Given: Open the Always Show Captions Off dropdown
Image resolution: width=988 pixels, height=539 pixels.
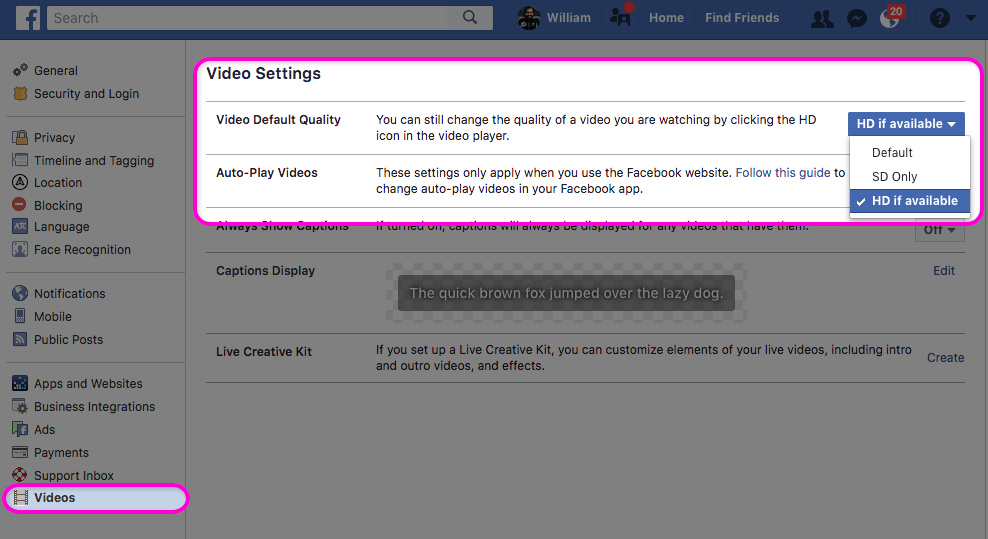Looking at the screenshot, I should tap(939, 230).
